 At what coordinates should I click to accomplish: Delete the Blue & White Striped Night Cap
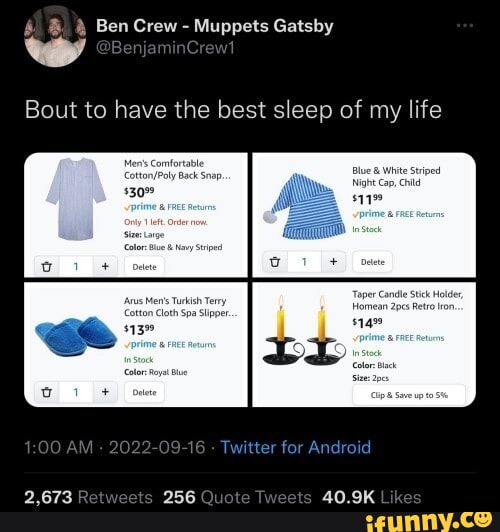click(372, 262)
